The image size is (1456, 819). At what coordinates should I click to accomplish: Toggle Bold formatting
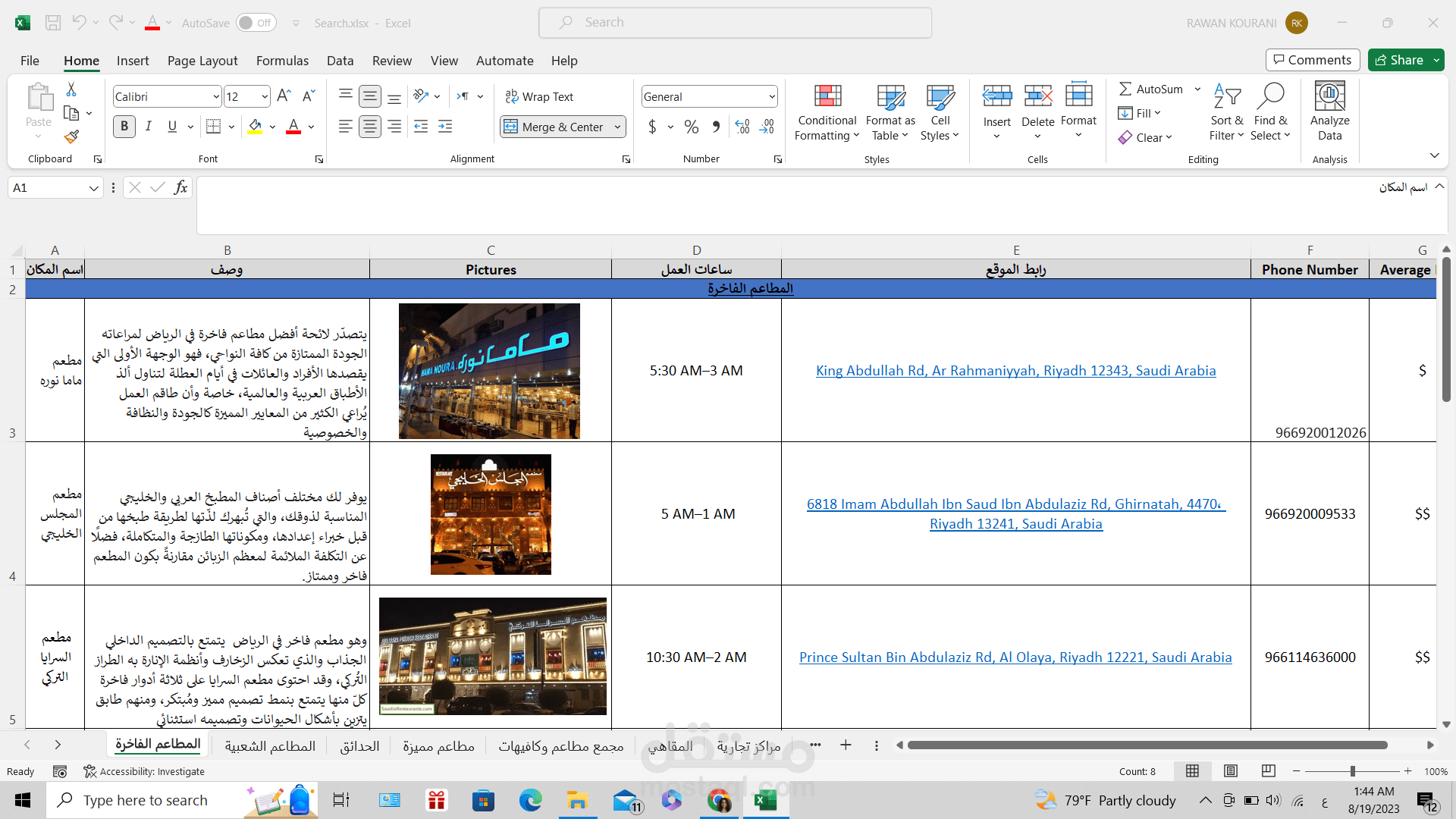click(x=124, y=127)
